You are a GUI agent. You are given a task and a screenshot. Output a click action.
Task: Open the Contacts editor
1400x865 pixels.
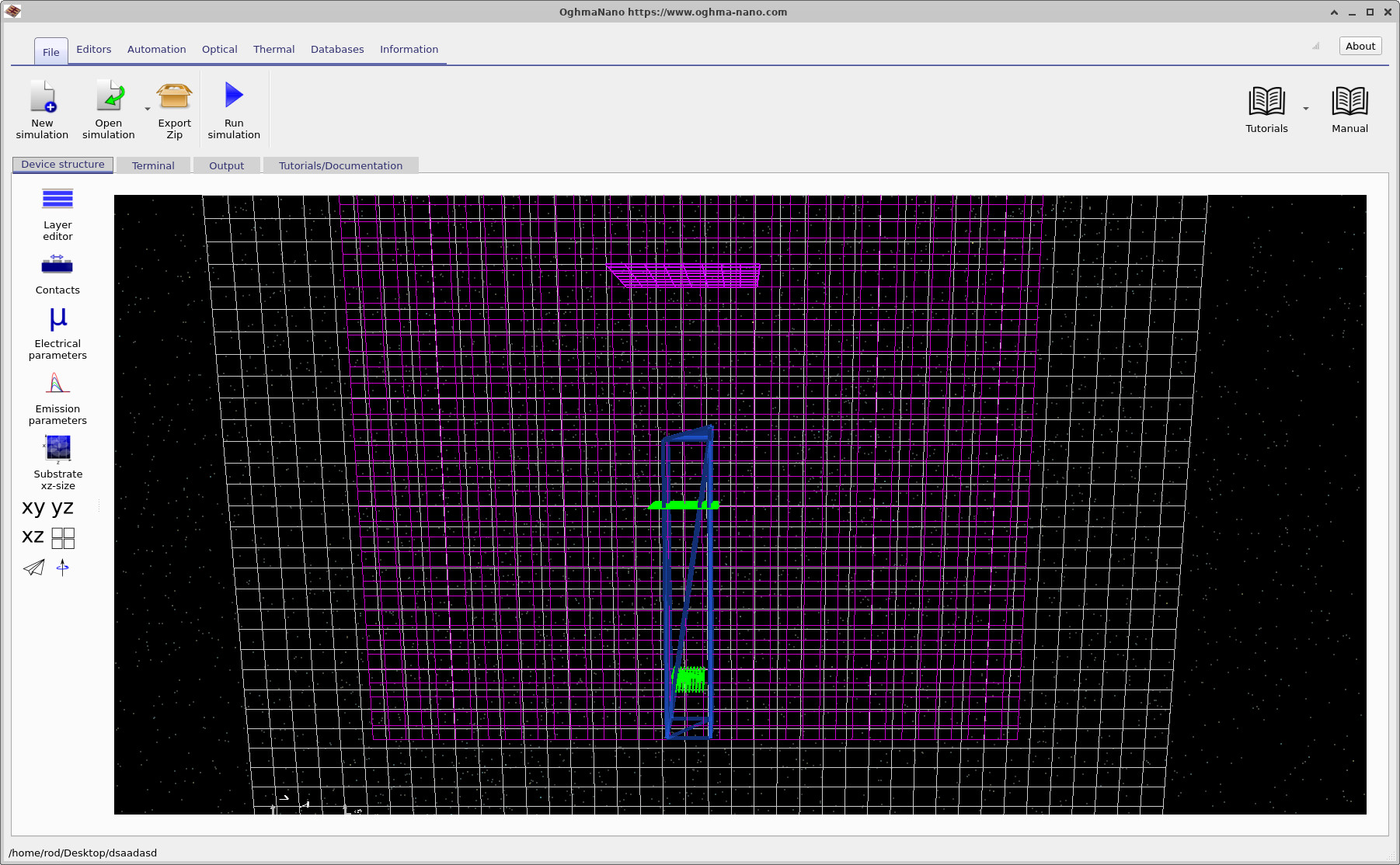pos(57,266)
